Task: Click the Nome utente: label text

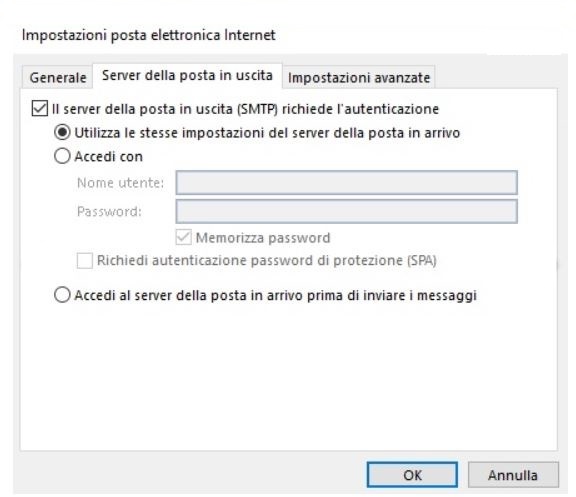Action: pos(120,183)
